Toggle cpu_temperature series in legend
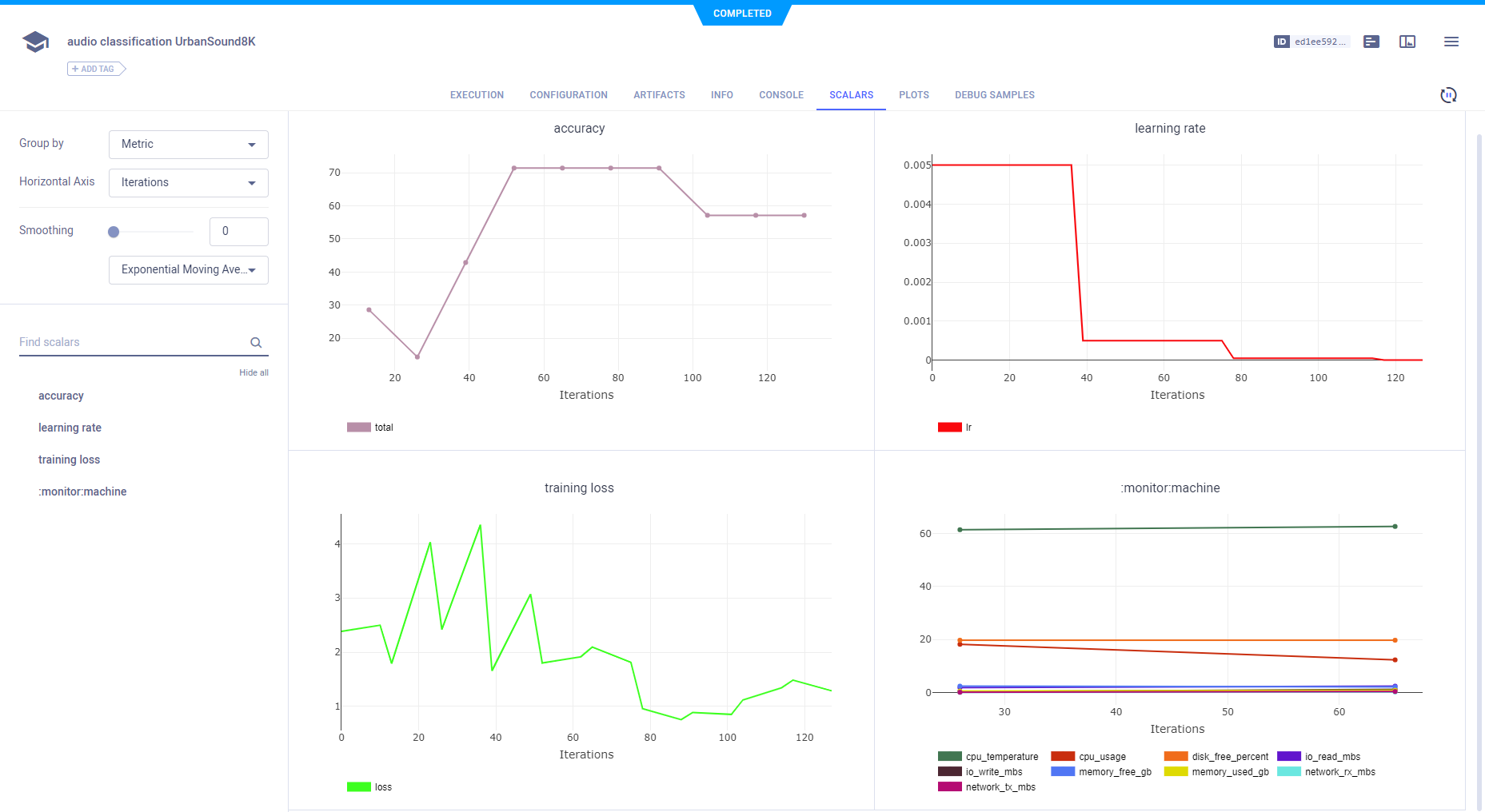 coord(988,757)
